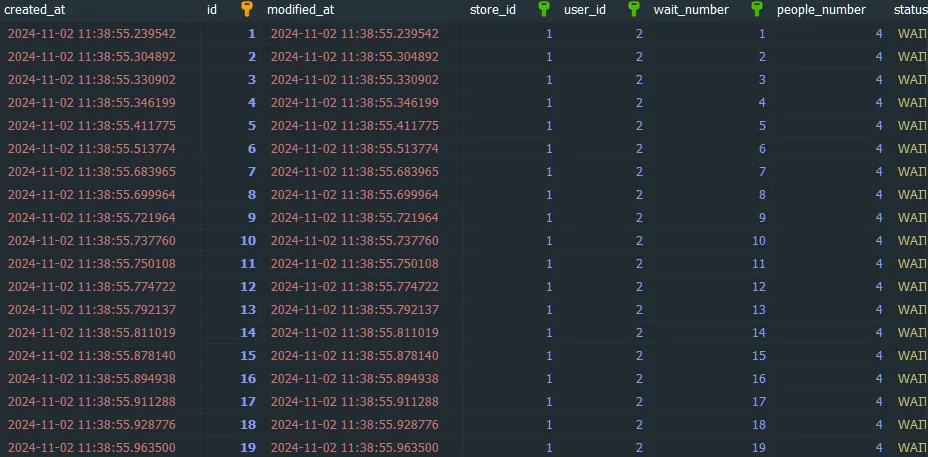Image resolution: width=928 pixels, height=457 pixels.
Task: Select created_at cell 11:38:55.513774
Action: 92,149
